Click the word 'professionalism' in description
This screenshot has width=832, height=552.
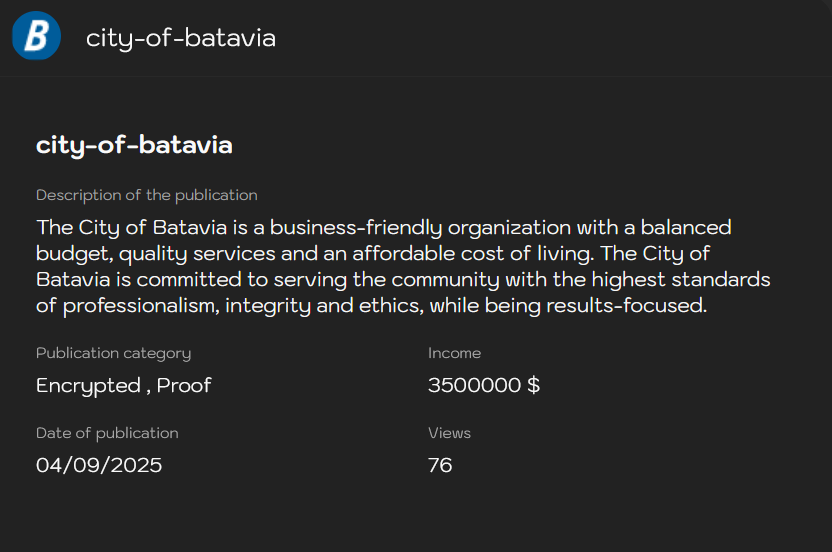(x=141, y=305)
